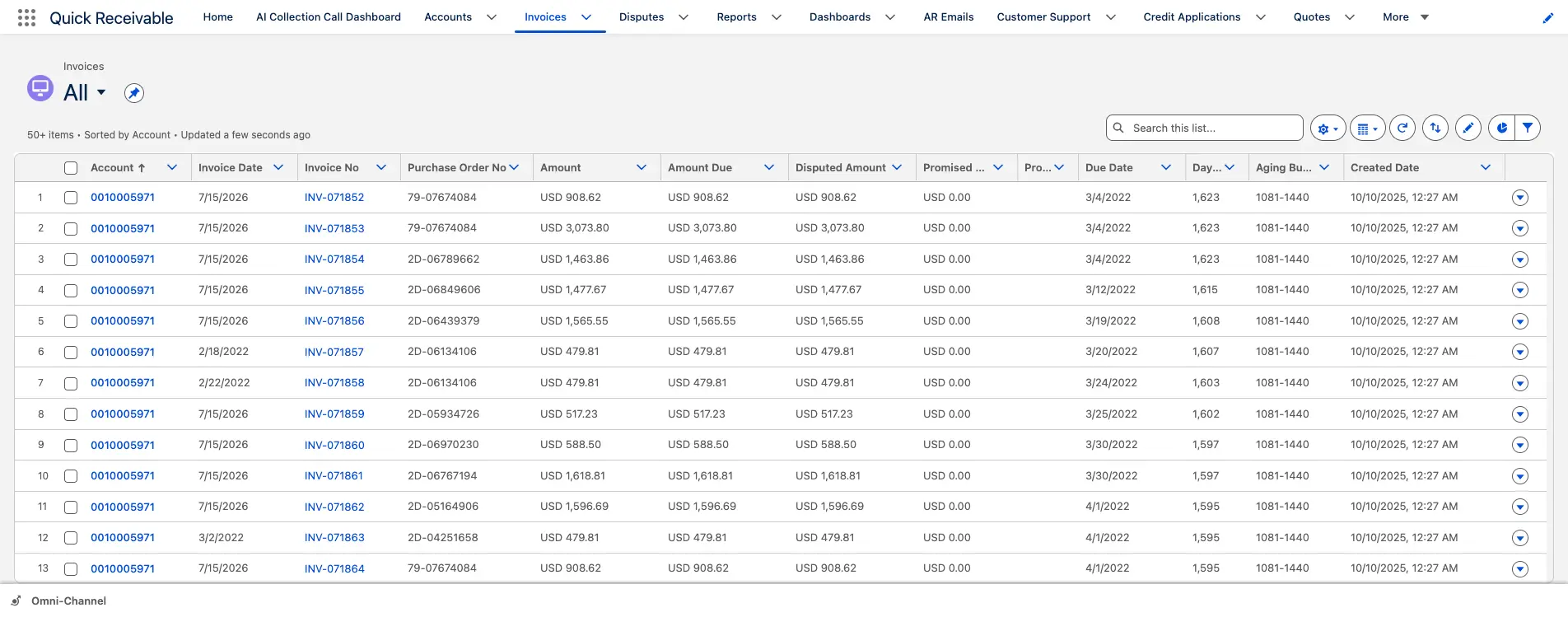The height and width of the screenshot is (617, 1568).
Task: Click the inline edit pencil button
Action: click(1468, 128)
